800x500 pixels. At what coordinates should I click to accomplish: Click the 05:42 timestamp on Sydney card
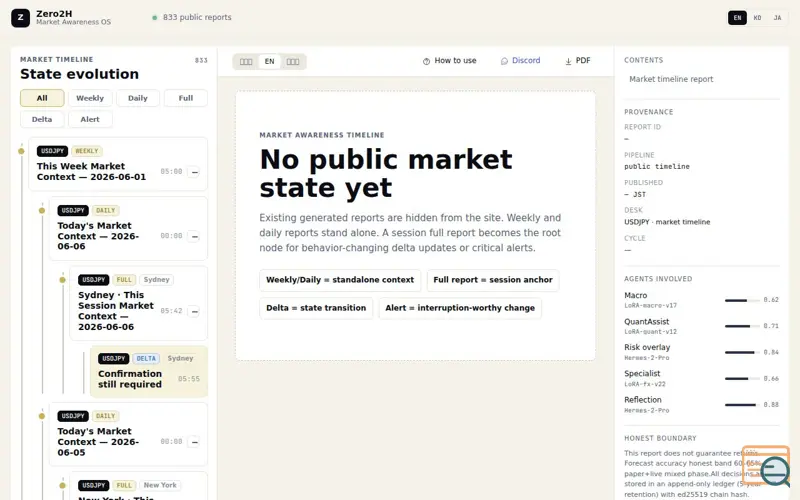coord(171,311)
